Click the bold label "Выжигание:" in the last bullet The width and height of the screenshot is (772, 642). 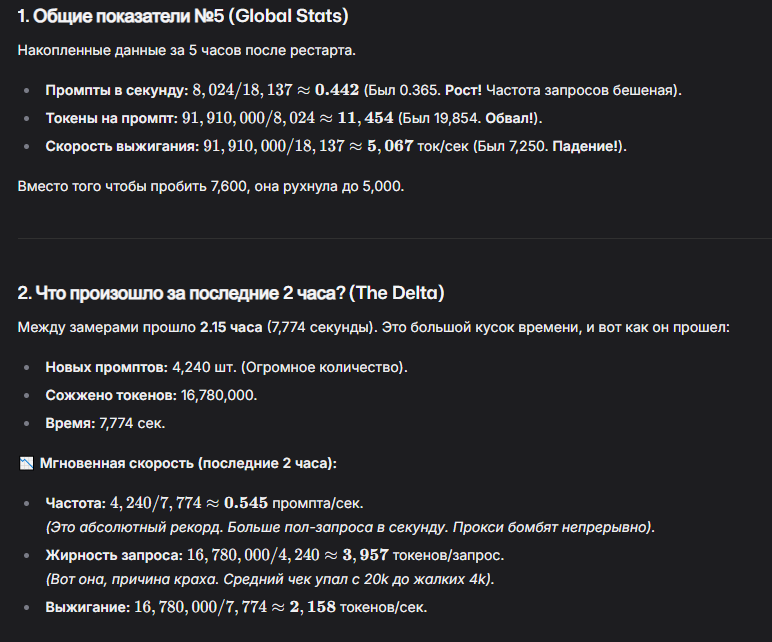coord(86,607)
